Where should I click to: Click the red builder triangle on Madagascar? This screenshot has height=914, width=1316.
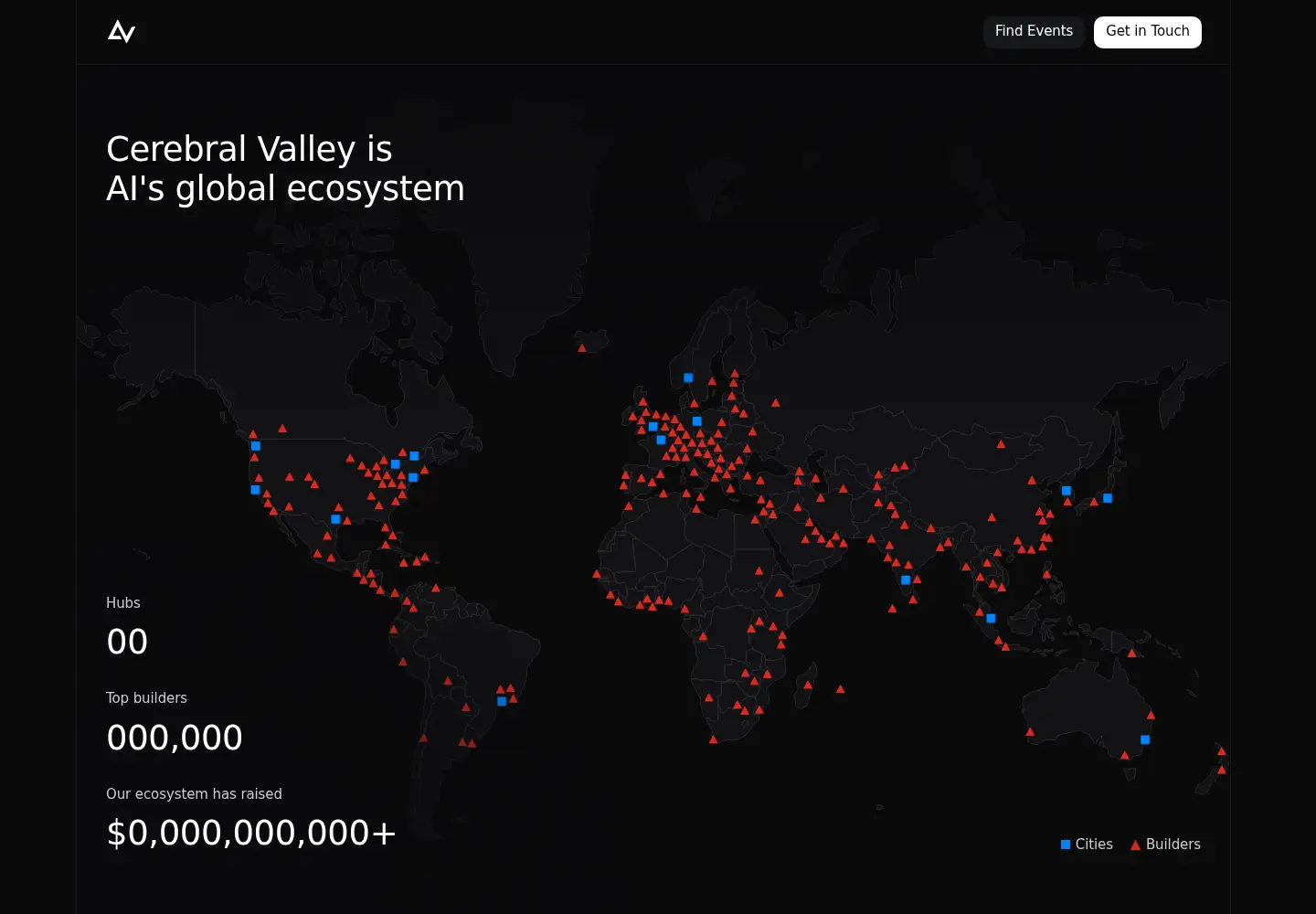808,685
